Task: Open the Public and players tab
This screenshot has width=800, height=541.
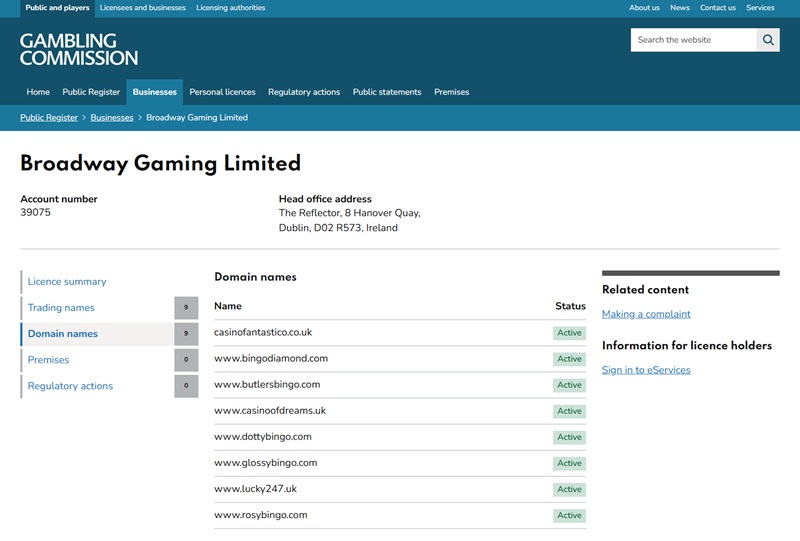Action: (x=58, y=8)
